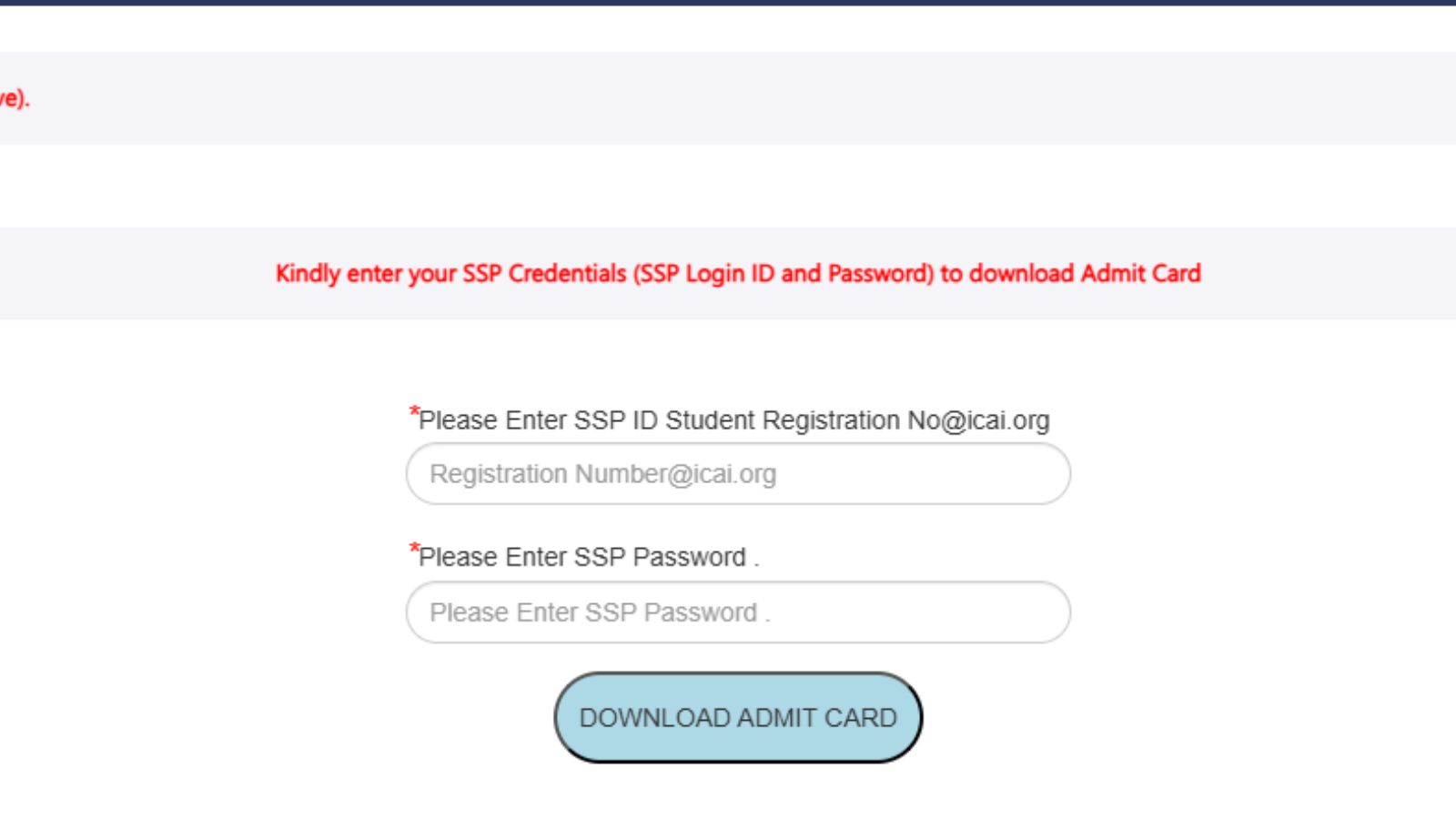Click 'Admit Card' words in red notice

1141,274
